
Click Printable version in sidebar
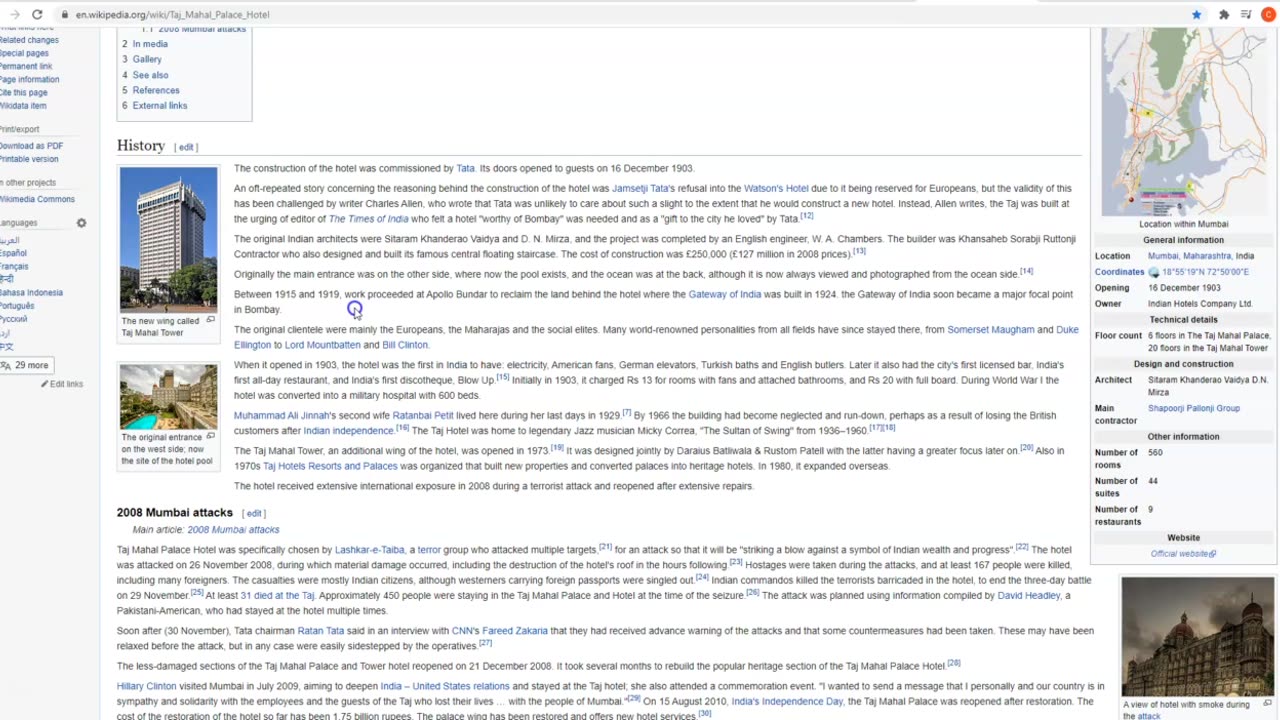(x=29, y=159)
